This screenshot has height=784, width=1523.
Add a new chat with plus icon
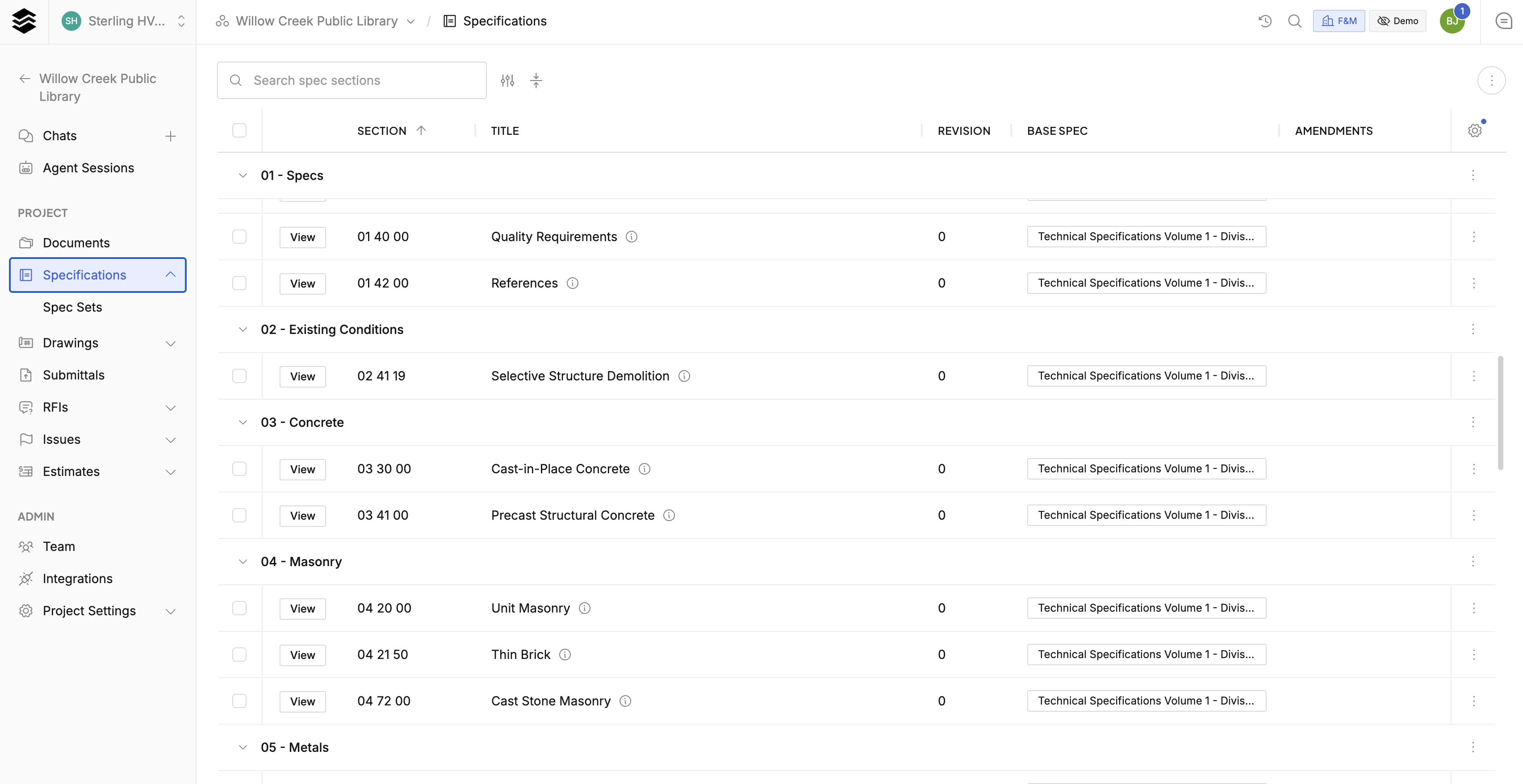pos(170,137)
